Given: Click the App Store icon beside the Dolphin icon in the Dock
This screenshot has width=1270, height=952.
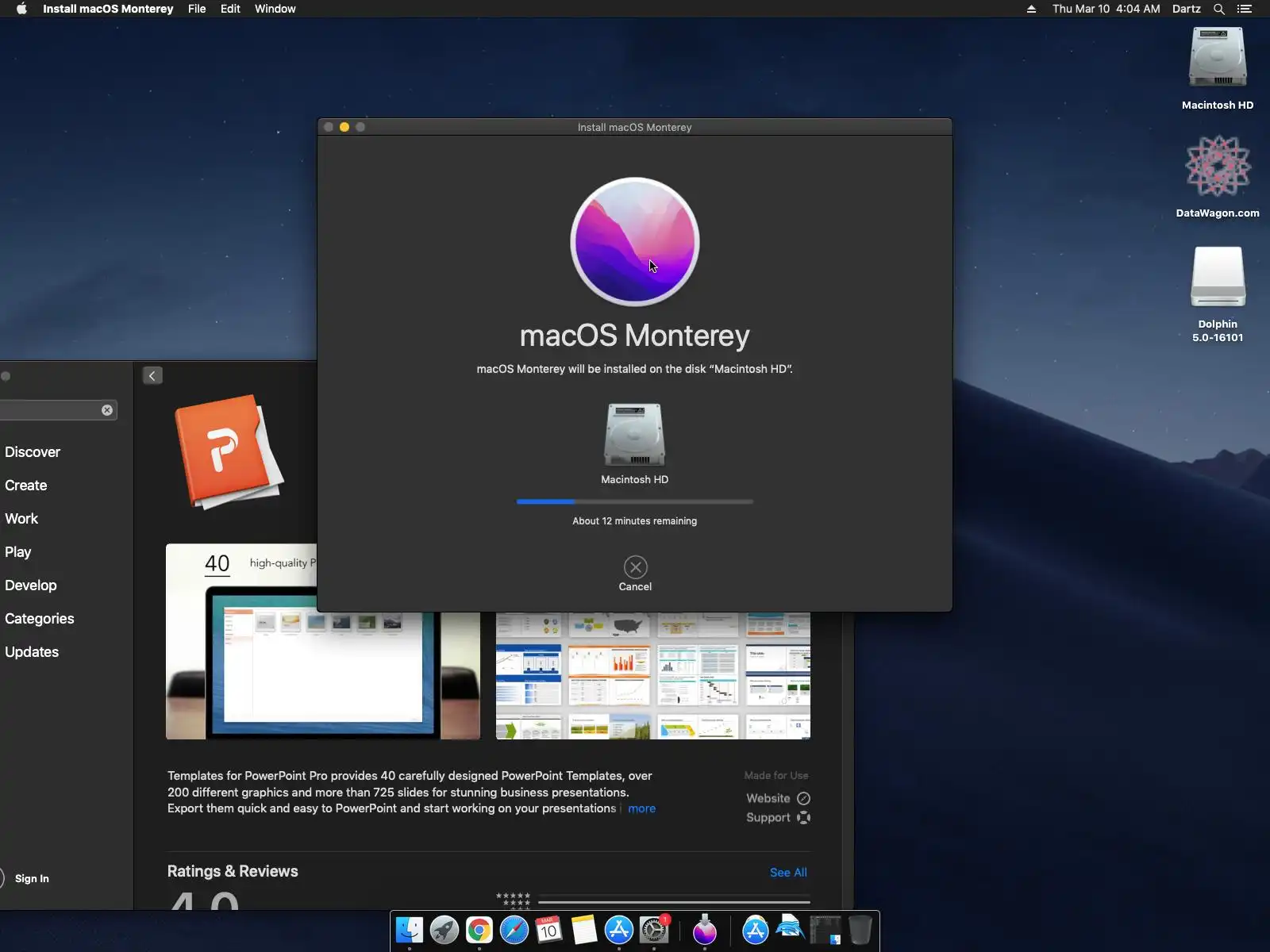Looking at the screenshot, I should click(756, 930).
